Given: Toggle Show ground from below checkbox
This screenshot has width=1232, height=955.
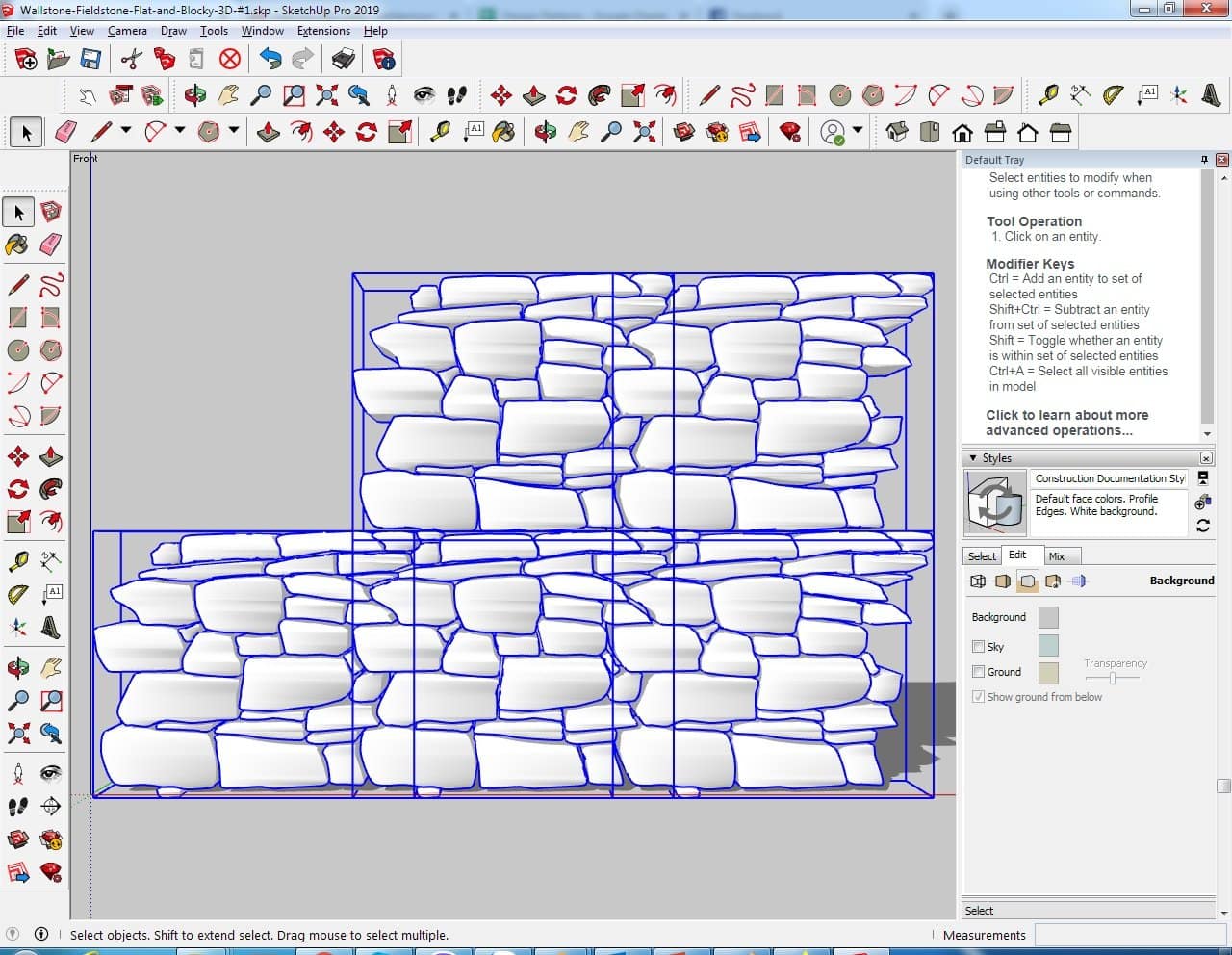Looking at the screenshot, I should (978, 697).
